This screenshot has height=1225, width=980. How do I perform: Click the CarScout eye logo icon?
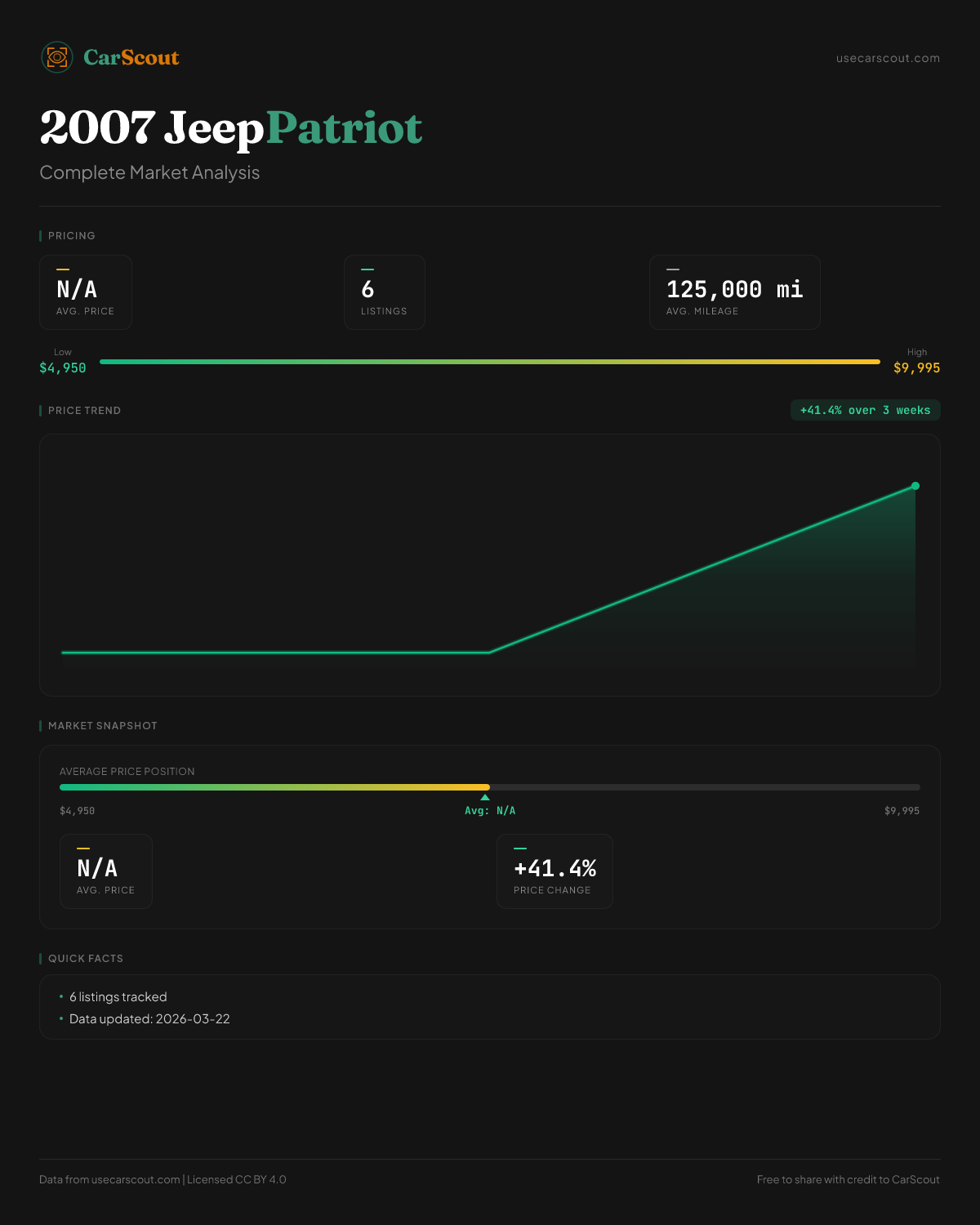(57, 57)
